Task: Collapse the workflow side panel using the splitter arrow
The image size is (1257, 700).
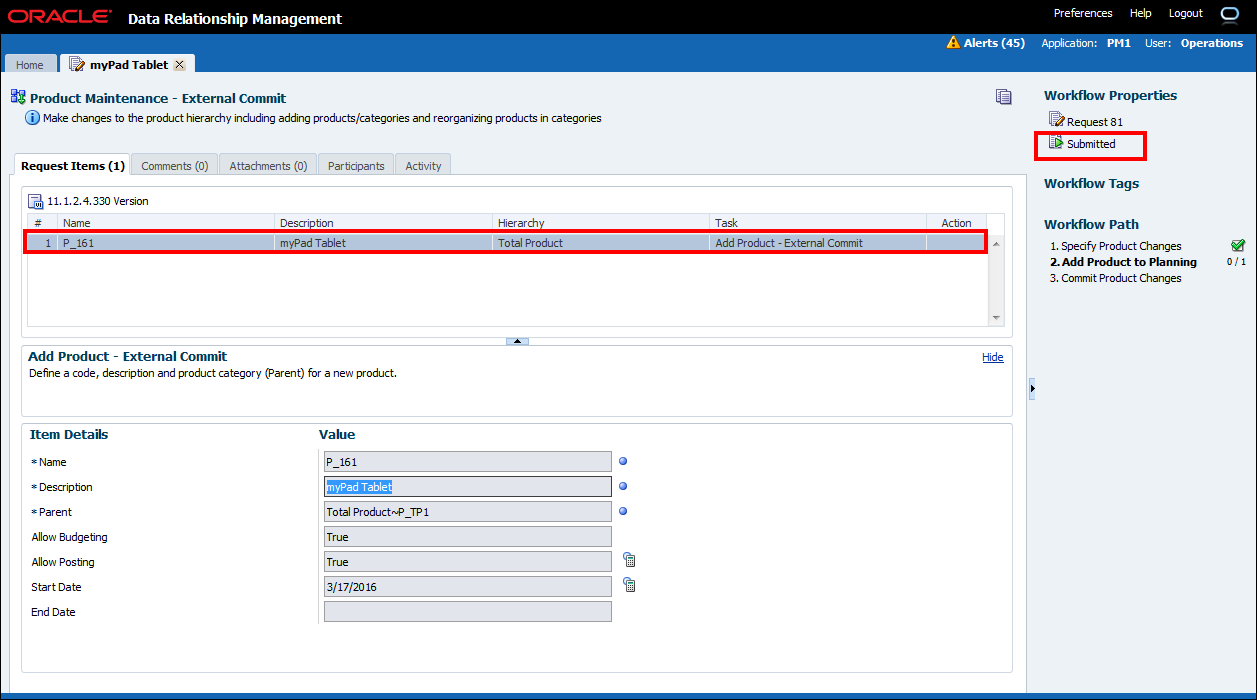Action: point(1032,388)
